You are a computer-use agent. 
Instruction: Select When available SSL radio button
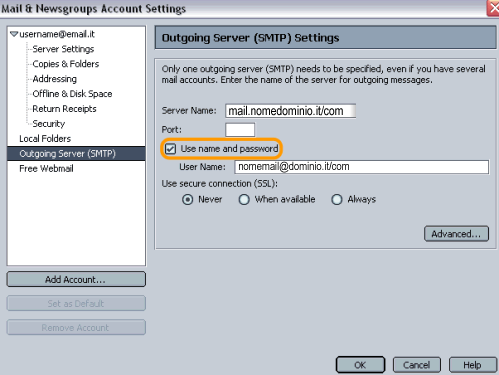244,199
